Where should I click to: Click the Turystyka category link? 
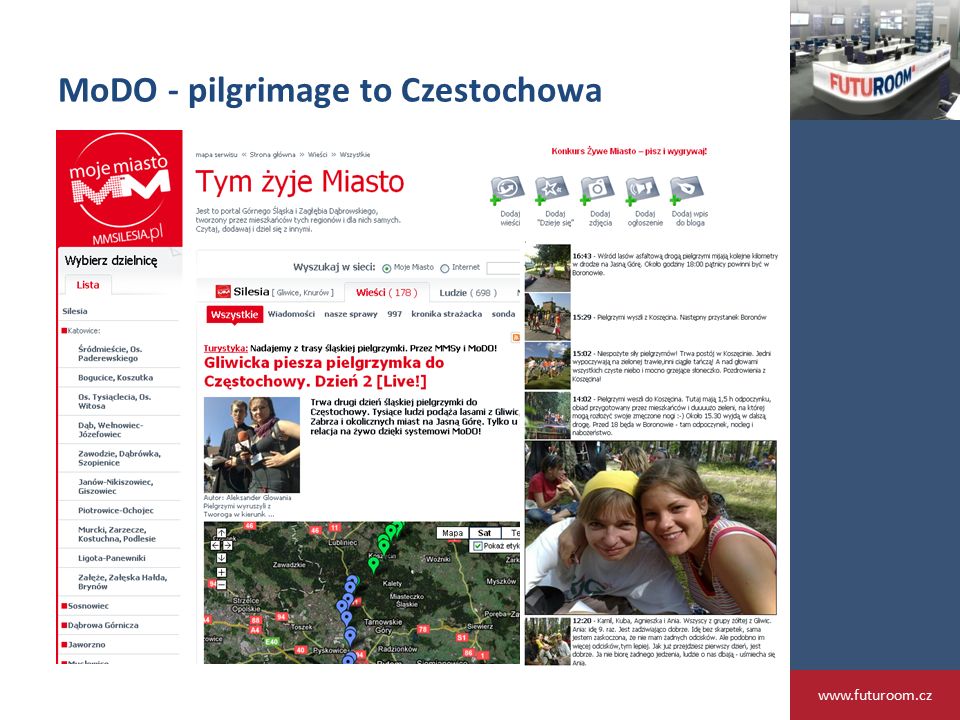(226, 348)
